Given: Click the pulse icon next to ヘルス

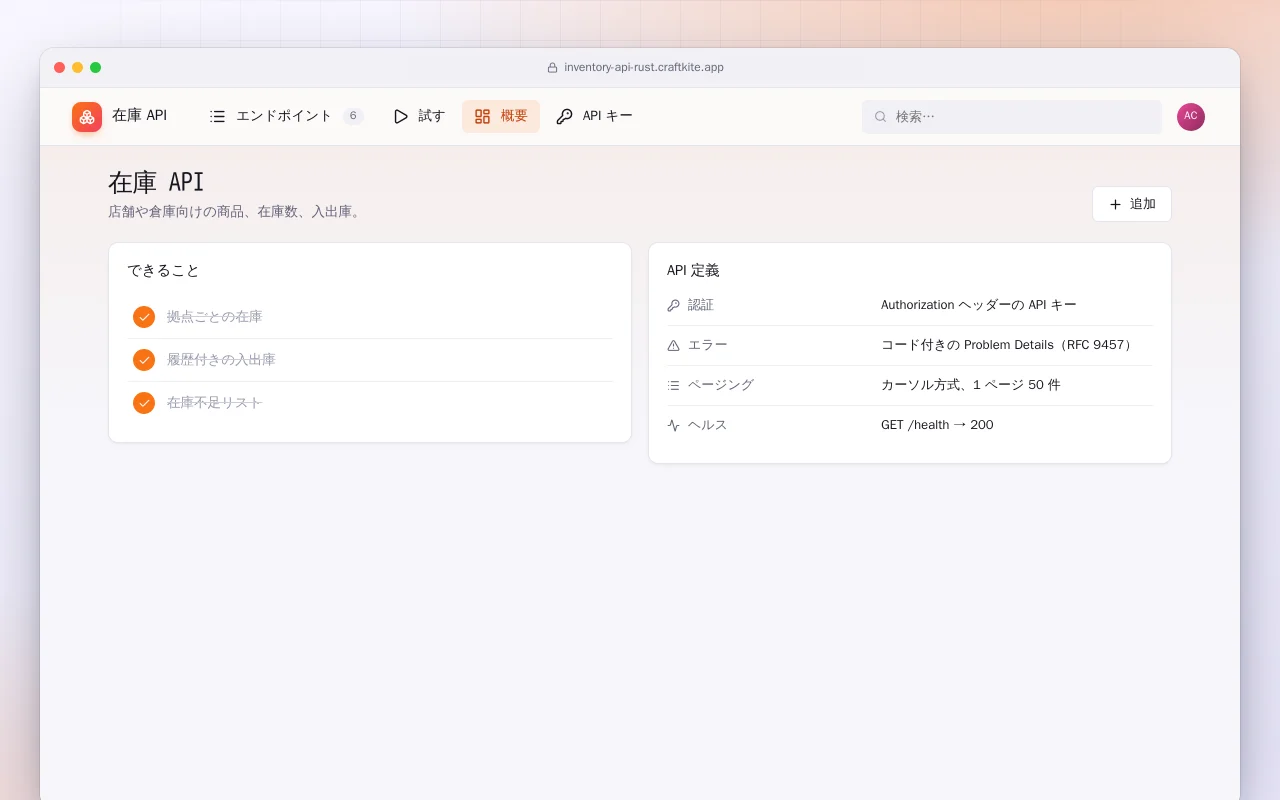Looking at the screenshot, I should pyautogui.click(x=674, y=425).
